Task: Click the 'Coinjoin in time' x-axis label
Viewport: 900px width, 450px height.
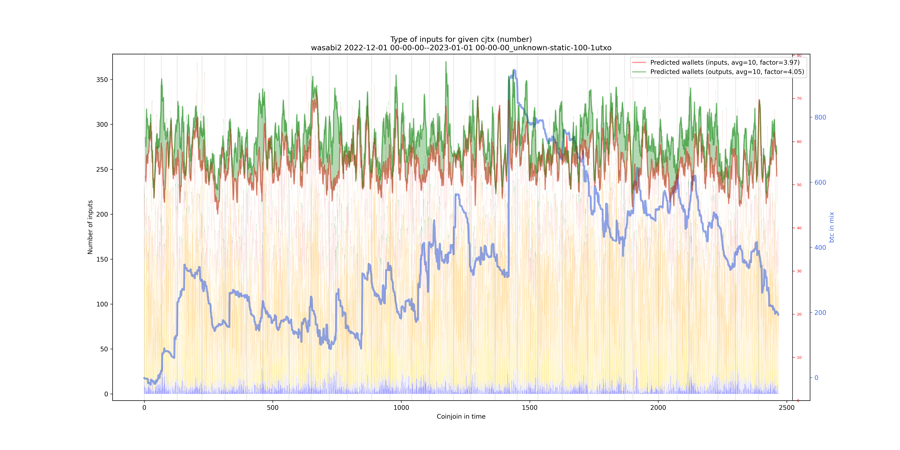Action: [x=461, y=416]
